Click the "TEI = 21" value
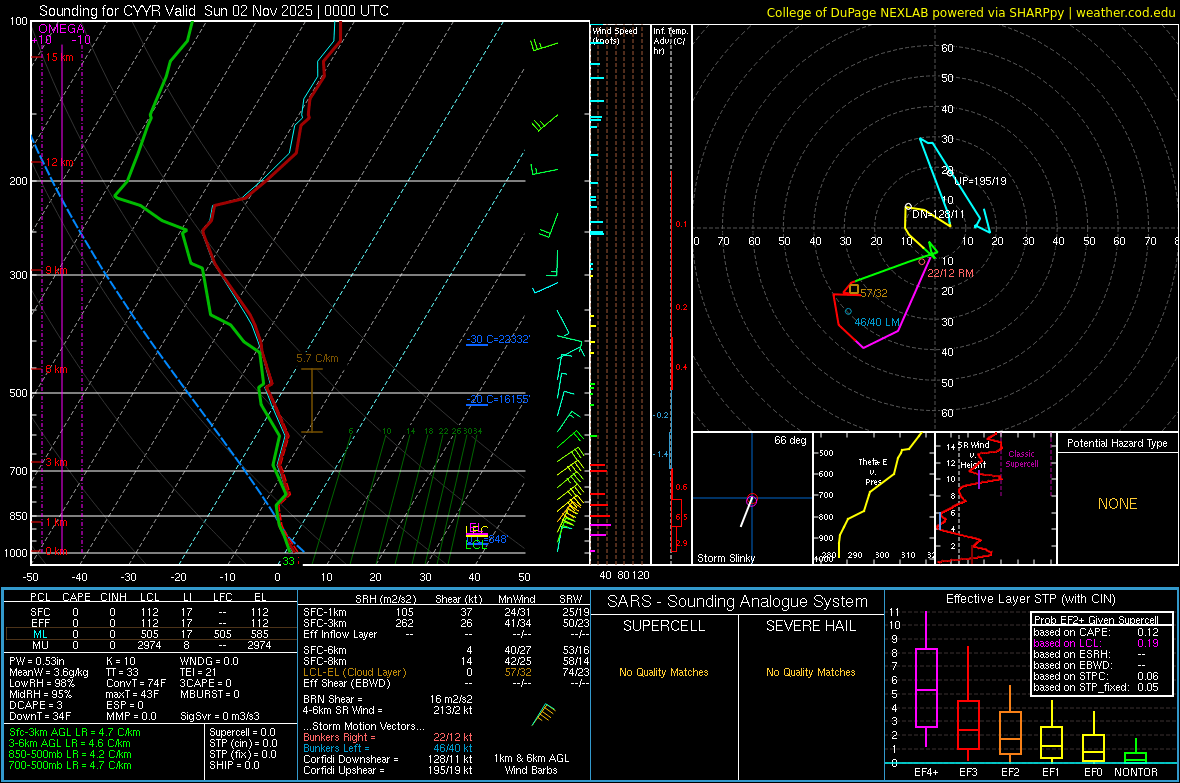Viewport: 1180px width, 783px height. [x=198, y=672]
